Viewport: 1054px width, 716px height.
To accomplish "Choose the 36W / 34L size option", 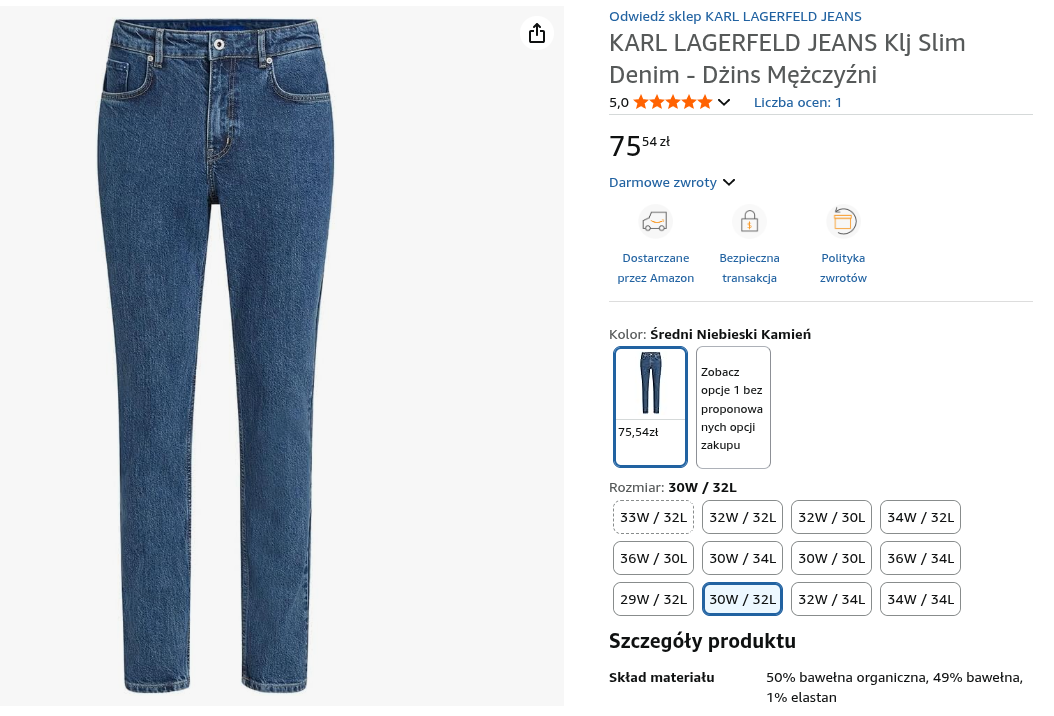I will (920, 558).
